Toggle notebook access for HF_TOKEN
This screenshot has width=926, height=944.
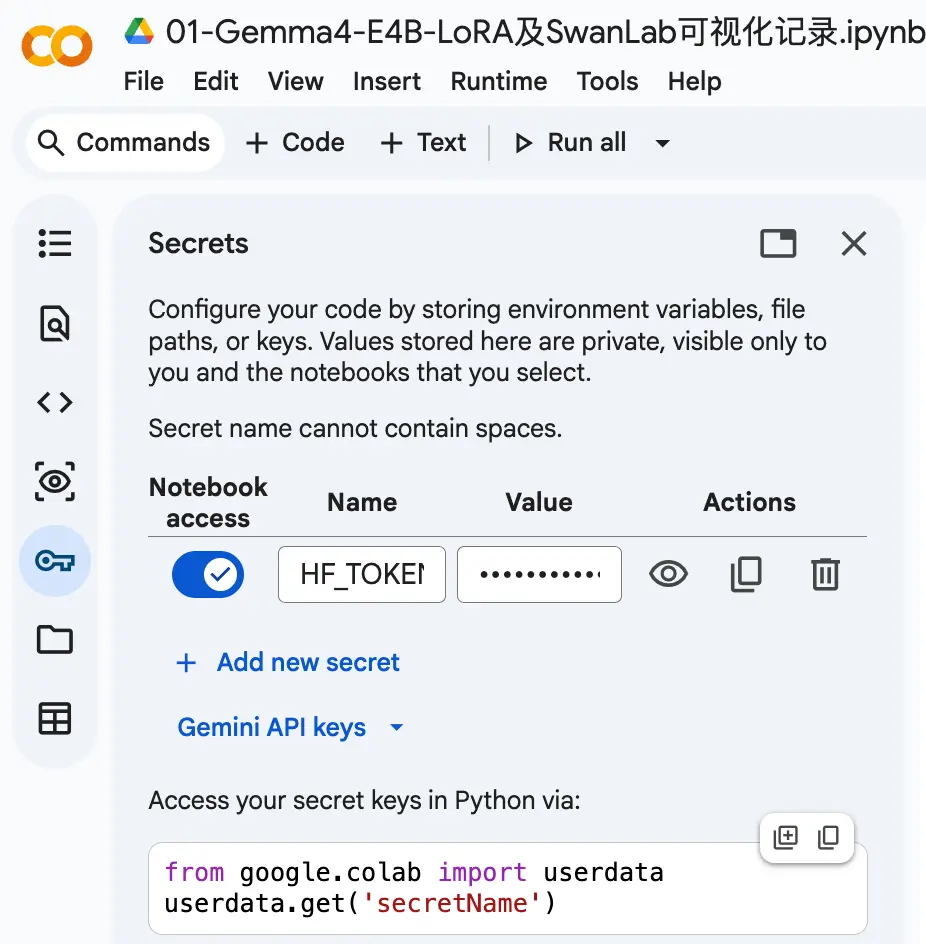[x=208, y=574]
